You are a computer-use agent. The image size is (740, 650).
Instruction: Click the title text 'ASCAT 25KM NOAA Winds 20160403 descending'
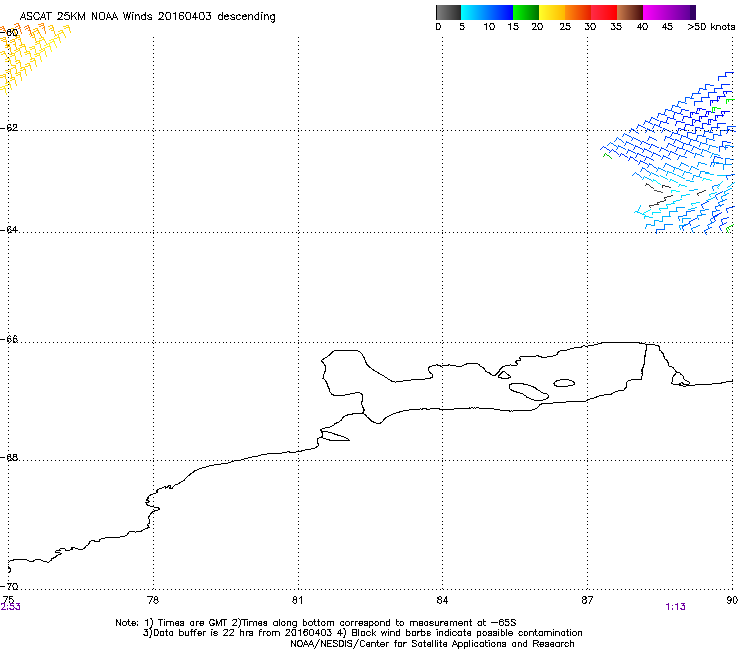[x=147, y=16]
